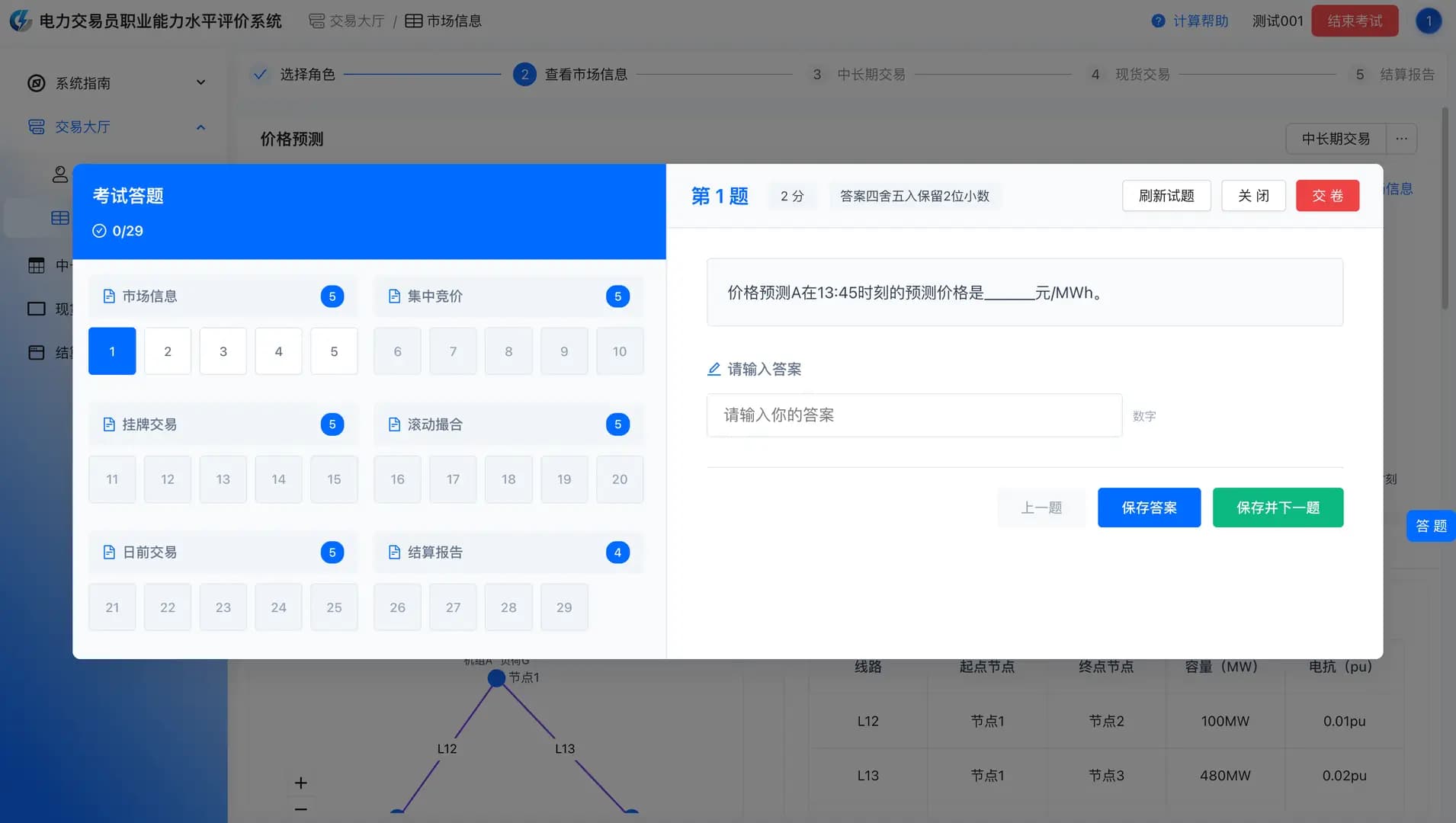Open the ellipsis dropdown next to 中长期交易

coord(1401,139)
